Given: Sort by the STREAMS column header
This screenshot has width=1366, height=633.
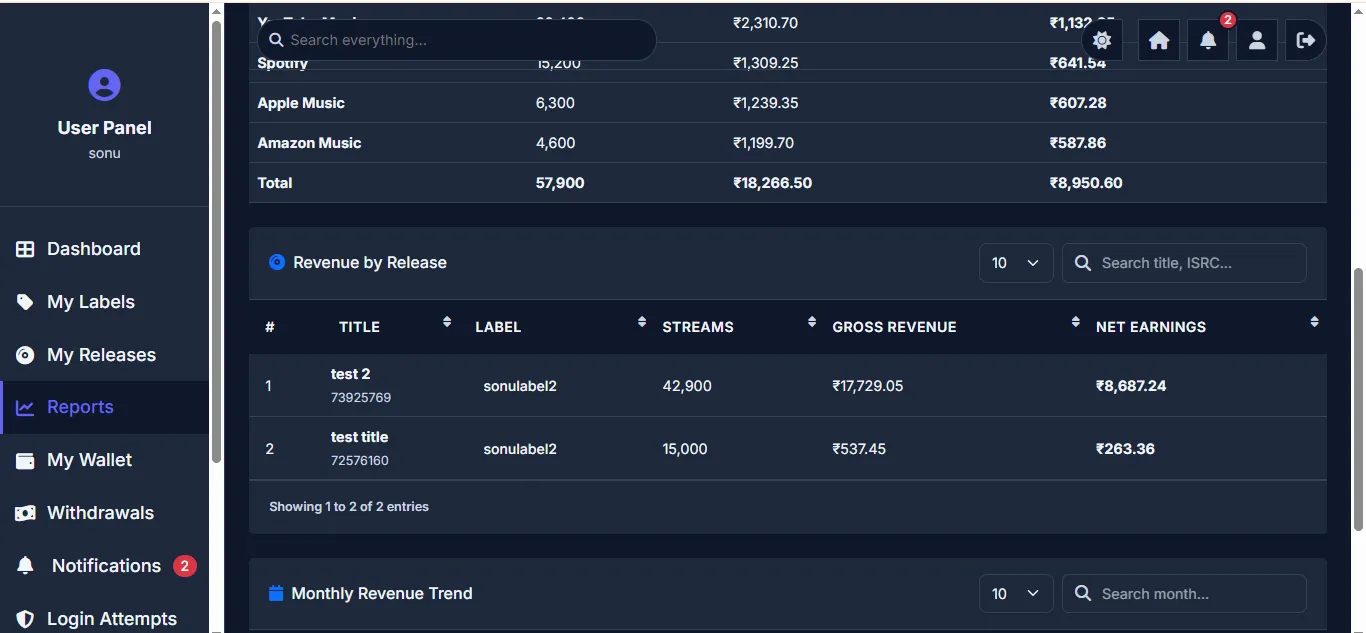Looking at the screenshot, I should (739, 326).
